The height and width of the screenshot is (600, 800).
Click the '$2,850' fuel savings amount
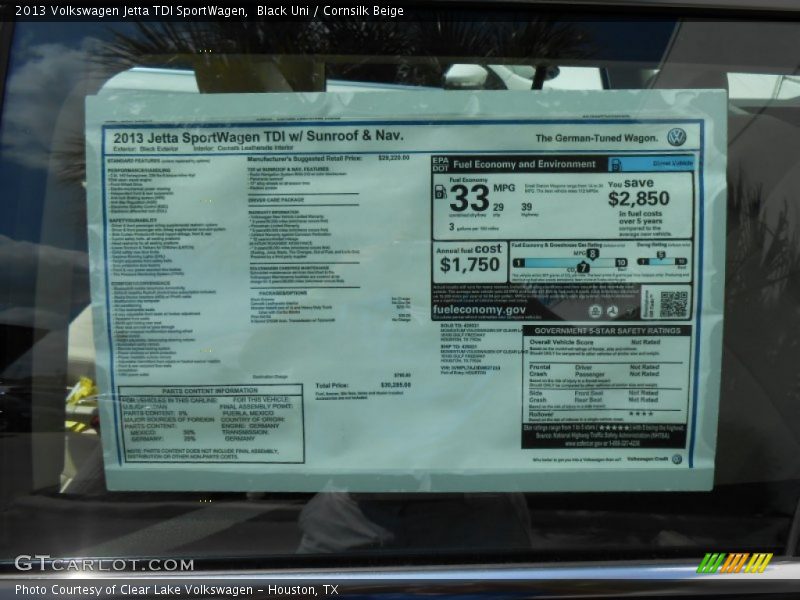(638, 198)
